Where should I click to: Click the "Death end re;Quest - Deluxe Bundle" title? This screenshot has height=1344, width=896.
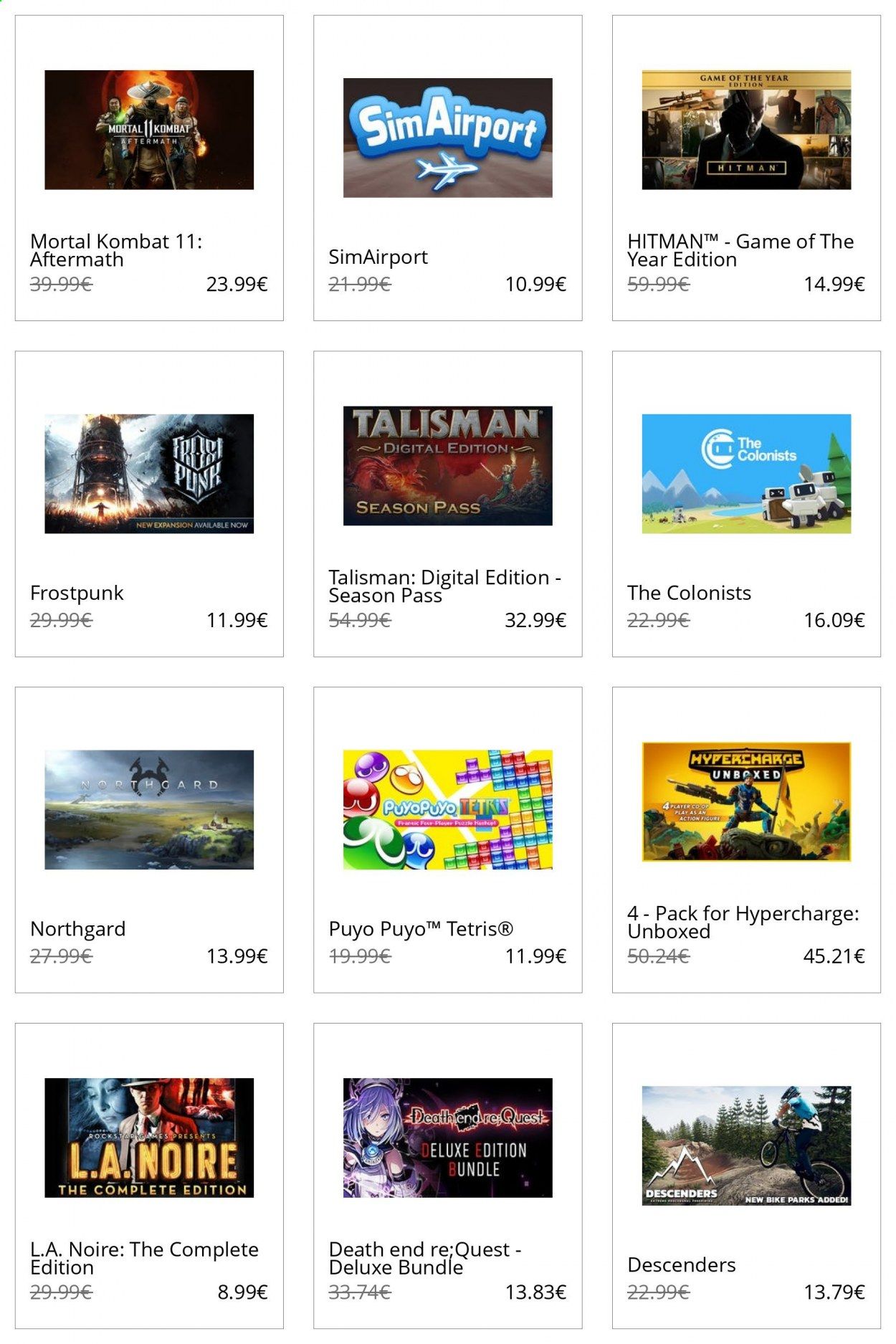click(x=425, y=1258)
